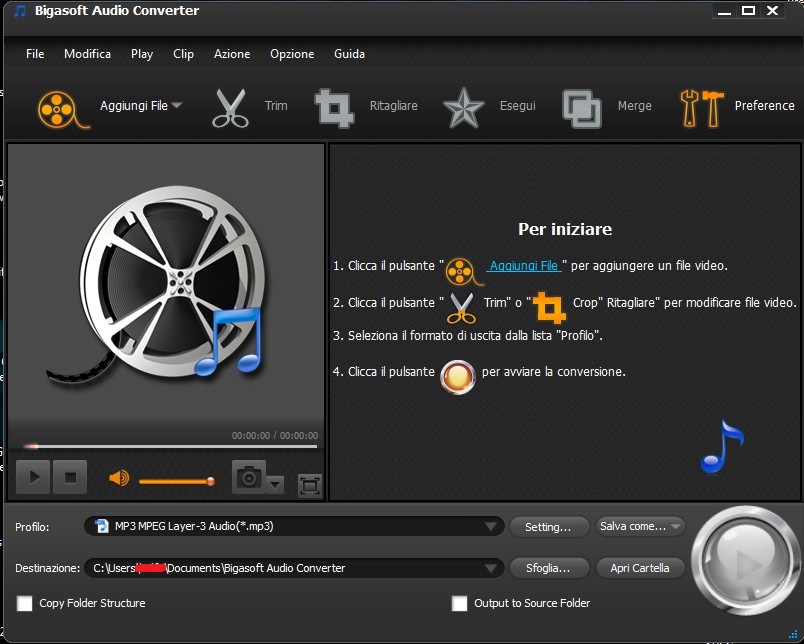Screen dimensions: 804x644
Task: Close the Bigasoft Audio Converter window
Action: click(772, 11)
